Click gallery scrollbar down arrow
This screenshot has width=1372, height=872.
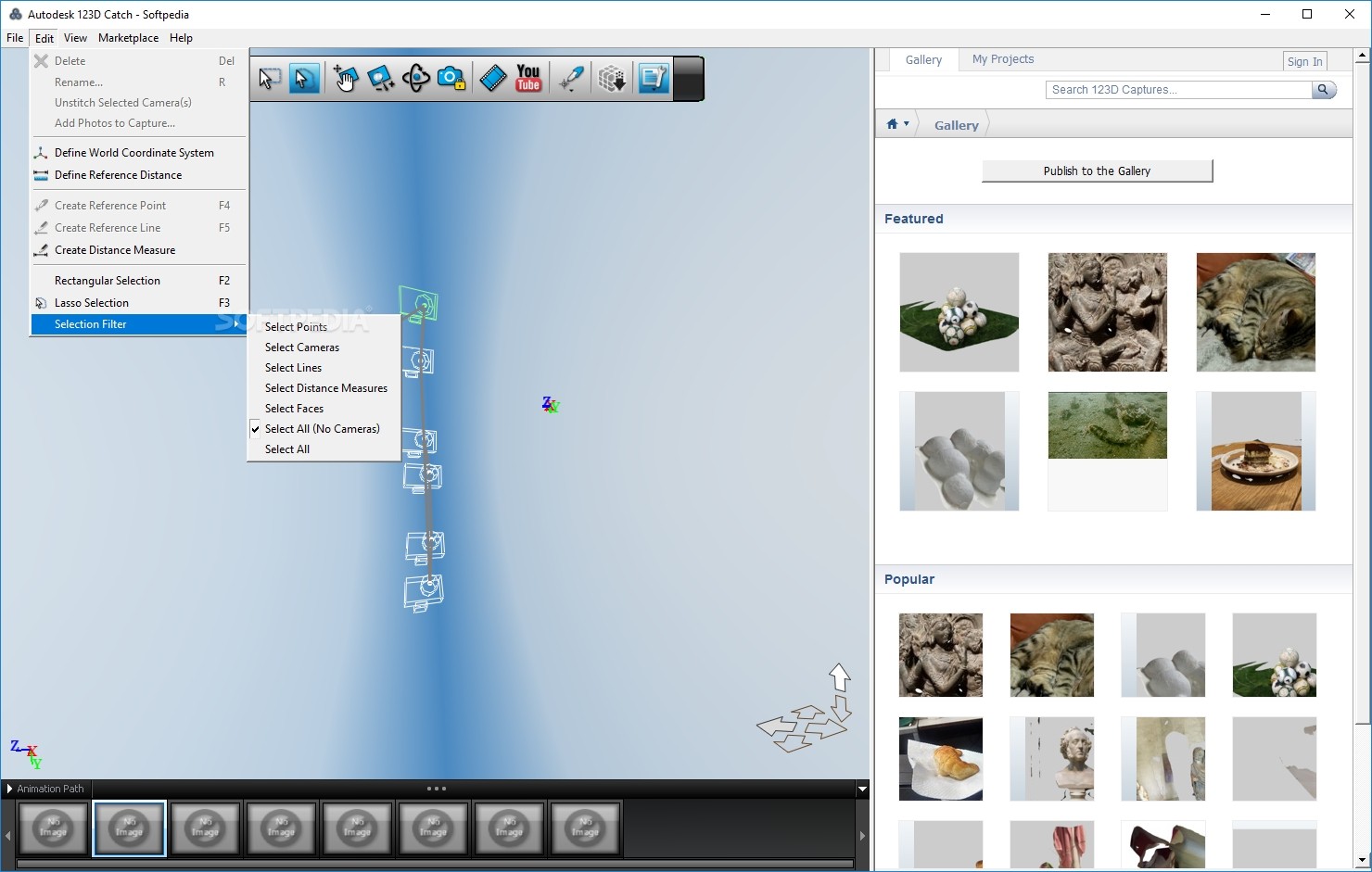pyautogui.click(x=1362, y=861)
